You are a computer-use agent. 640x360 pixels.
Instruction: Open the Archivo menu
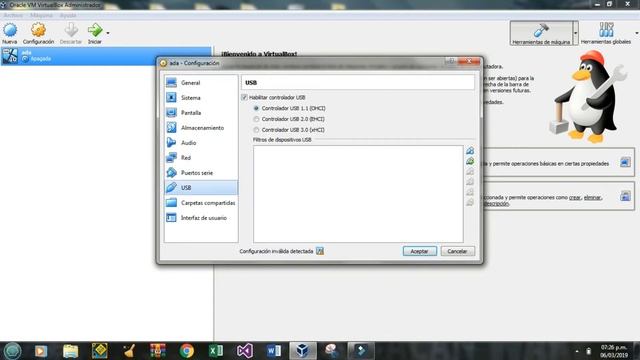click(x=13, y=16)
